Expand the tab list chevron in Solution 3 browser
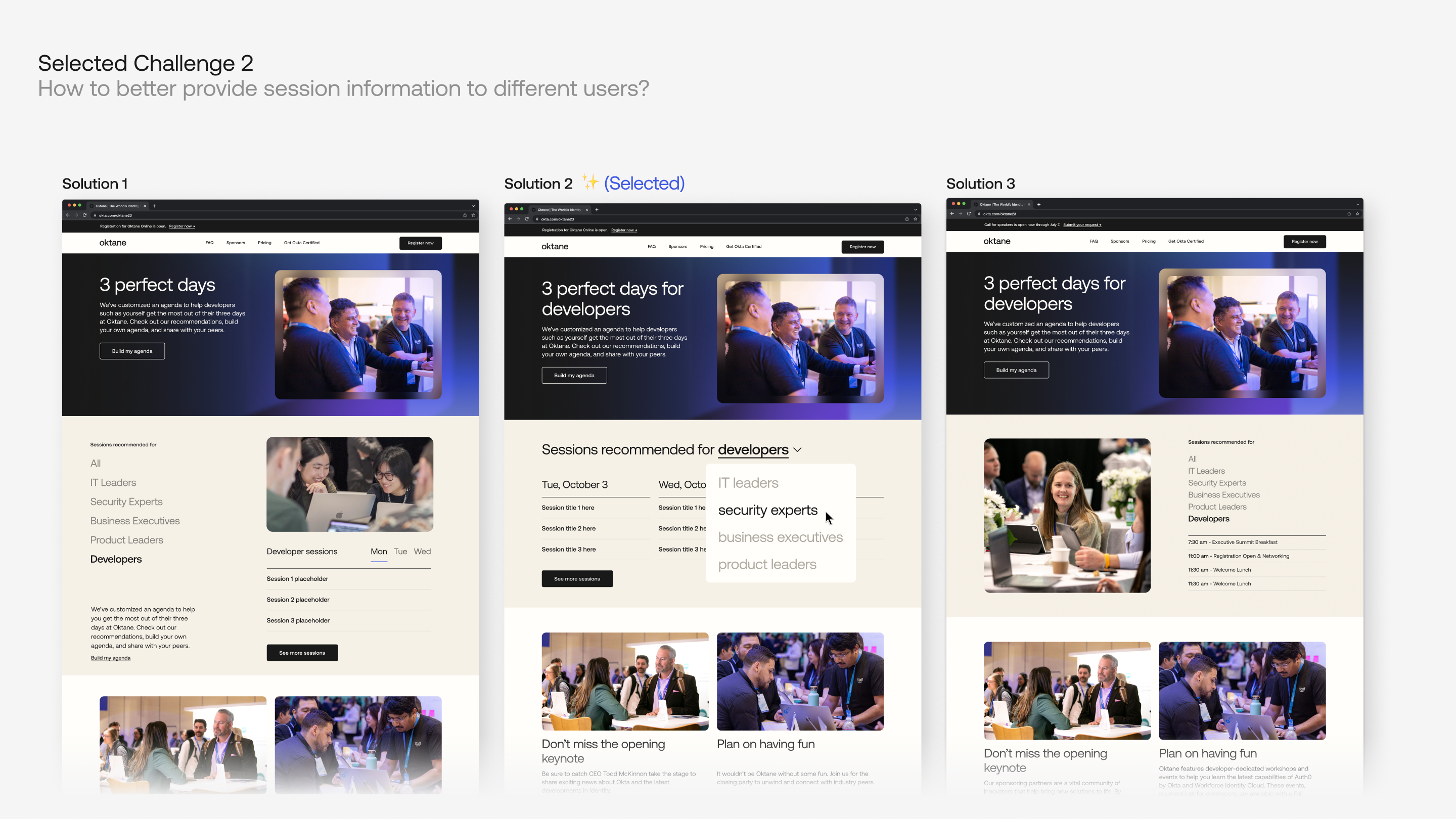The height and width of the screenshot is (819, 1456). click(1357, 204)
